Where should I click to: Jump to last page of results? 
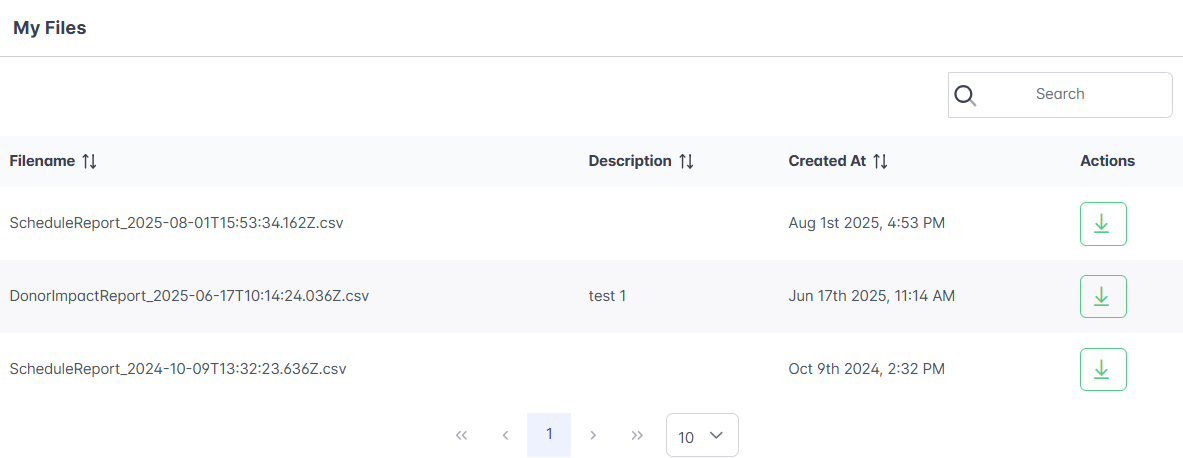coord(637,435)
